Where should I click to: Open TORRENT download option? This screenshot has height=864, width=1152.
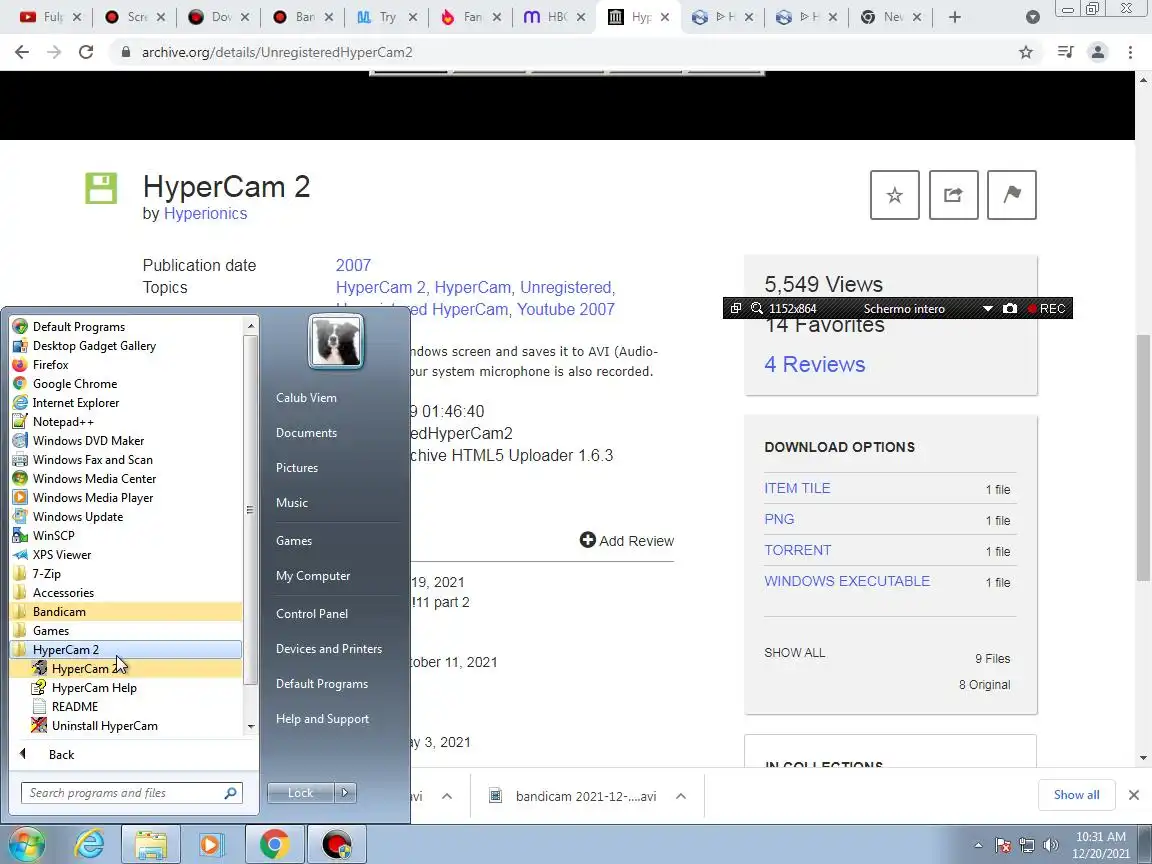pos(798,550)
